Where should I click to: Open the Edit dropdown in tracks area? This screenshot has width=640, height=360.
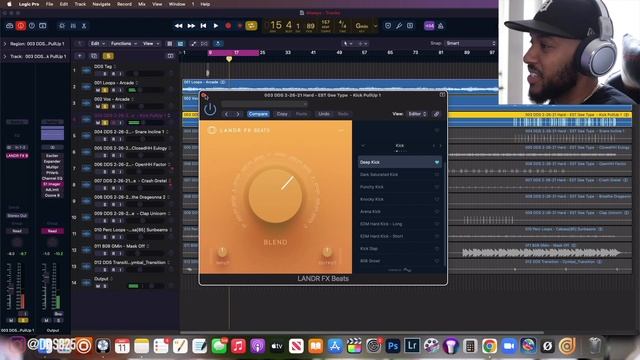coord(98,43)
